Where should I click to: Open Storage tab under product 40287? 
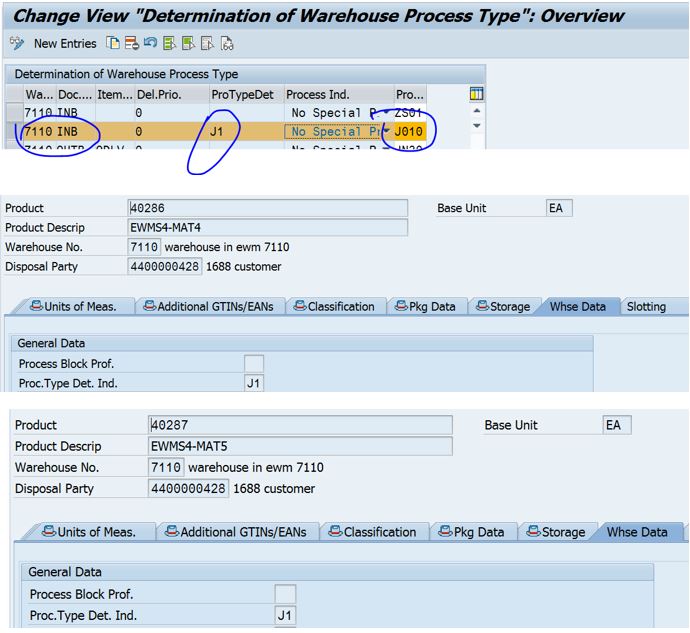pos(555,532)
